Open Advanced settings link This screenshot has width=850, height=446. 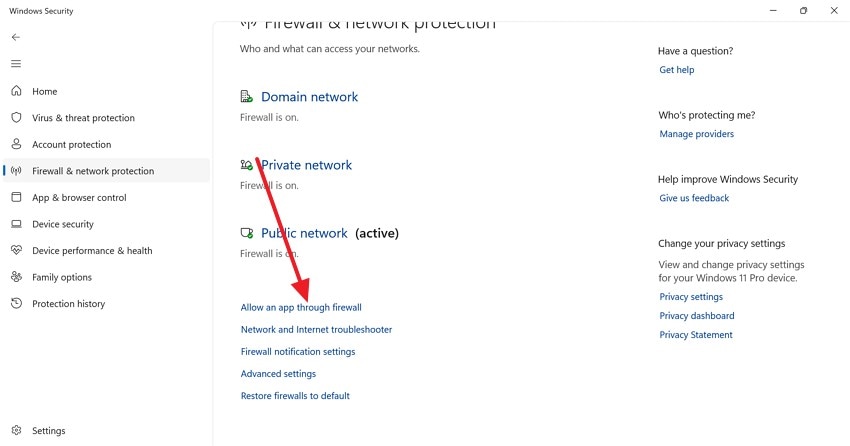pos(278,374)
